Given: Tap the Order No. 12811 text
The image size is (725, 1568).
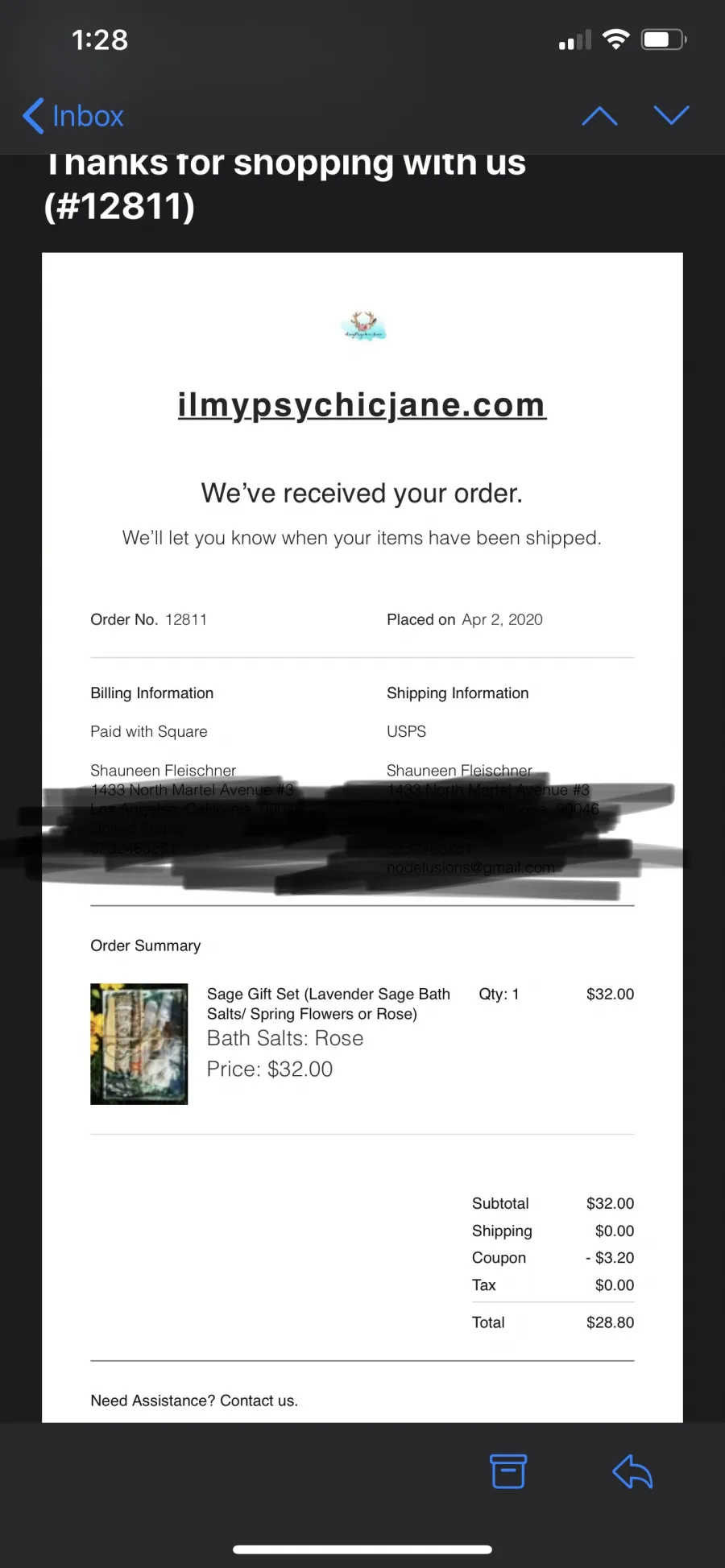Looking at the screenshot, I should click(x=148, y=619).
